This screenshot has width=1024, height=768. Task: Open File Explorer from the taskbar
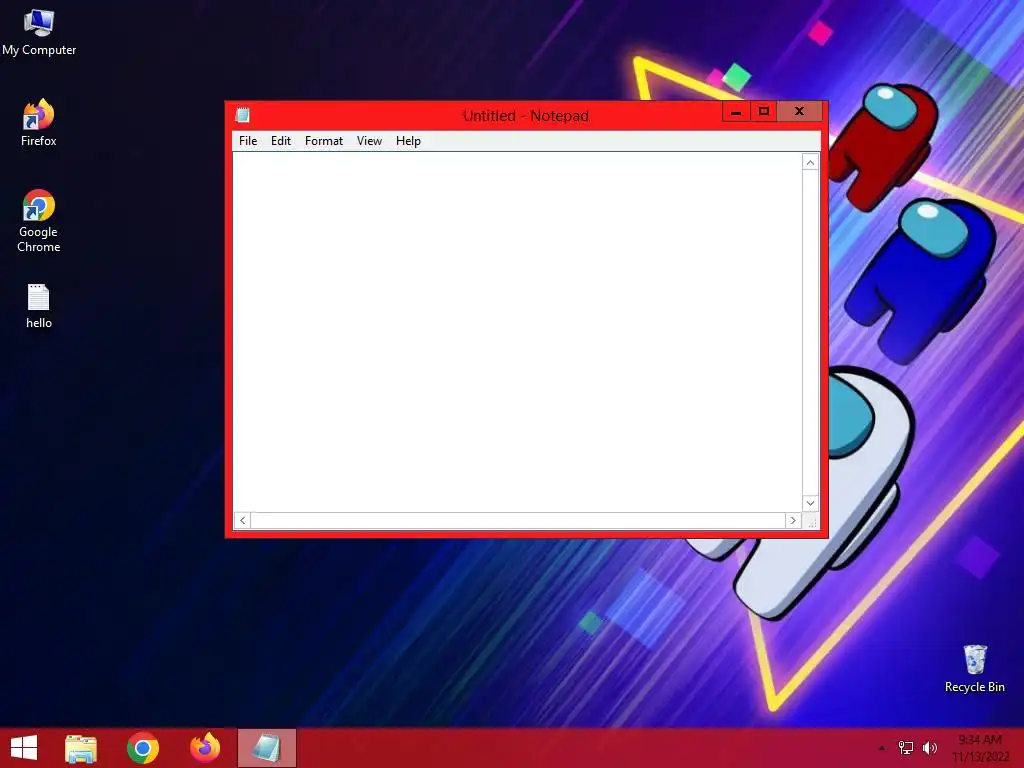[x=81, y=748]
